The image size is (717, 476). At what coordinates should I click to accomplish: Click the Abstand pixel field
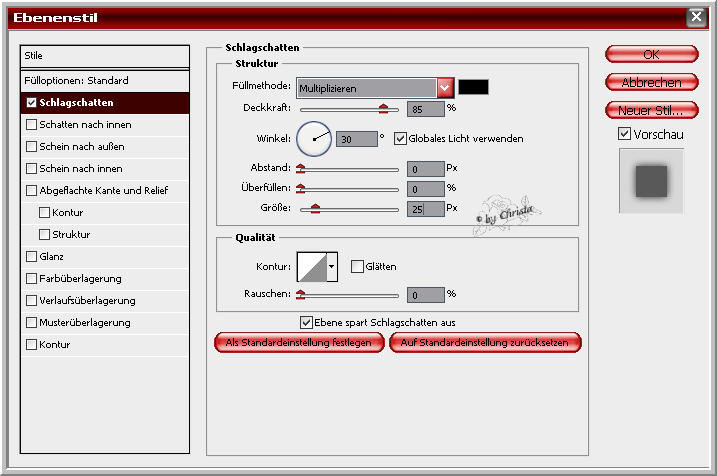pos(426,169)
